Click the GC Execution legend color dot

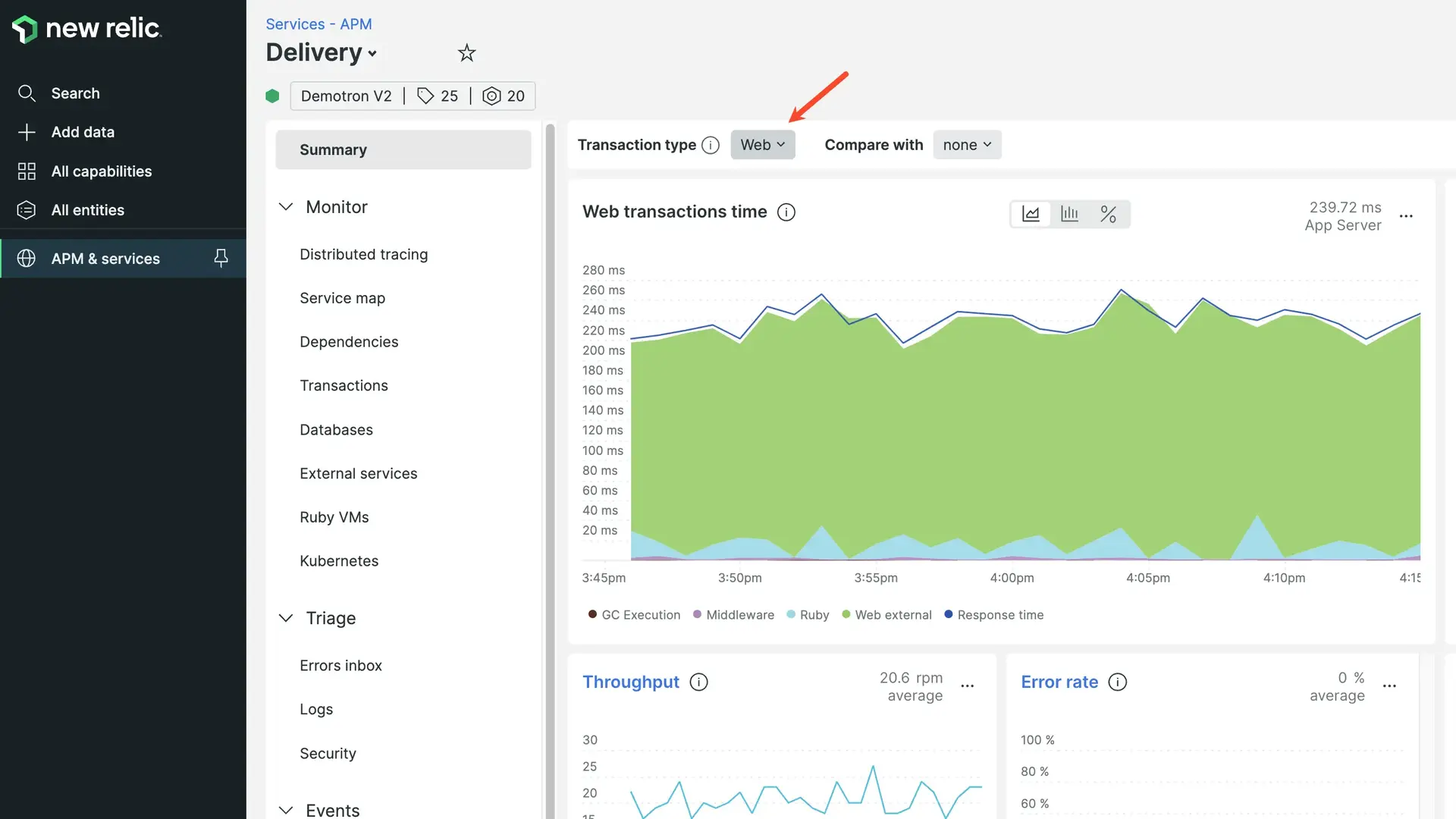(592, 614)
